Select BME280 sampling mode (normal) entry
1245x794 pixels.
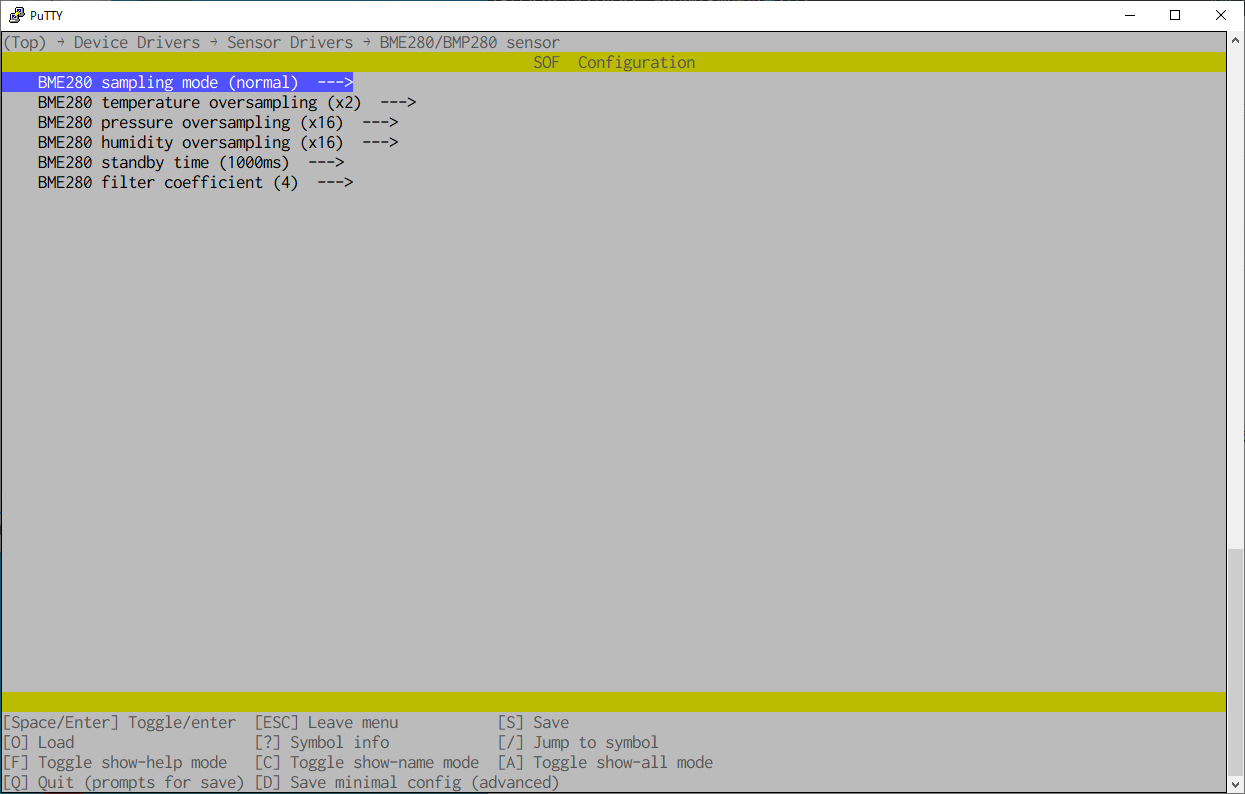pyautogui.click(x=177, y=83)
